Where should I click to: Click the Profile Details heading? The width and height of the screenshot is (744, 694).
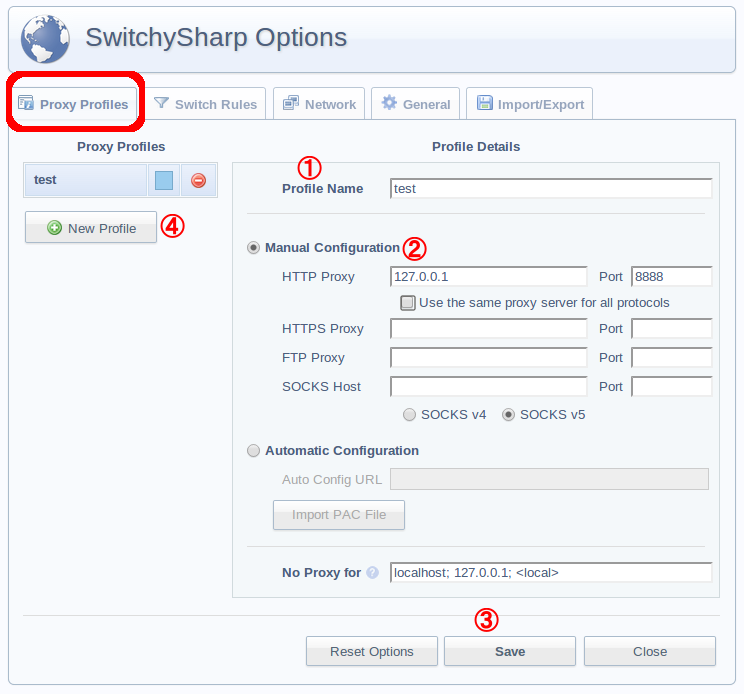pos(476,147)
